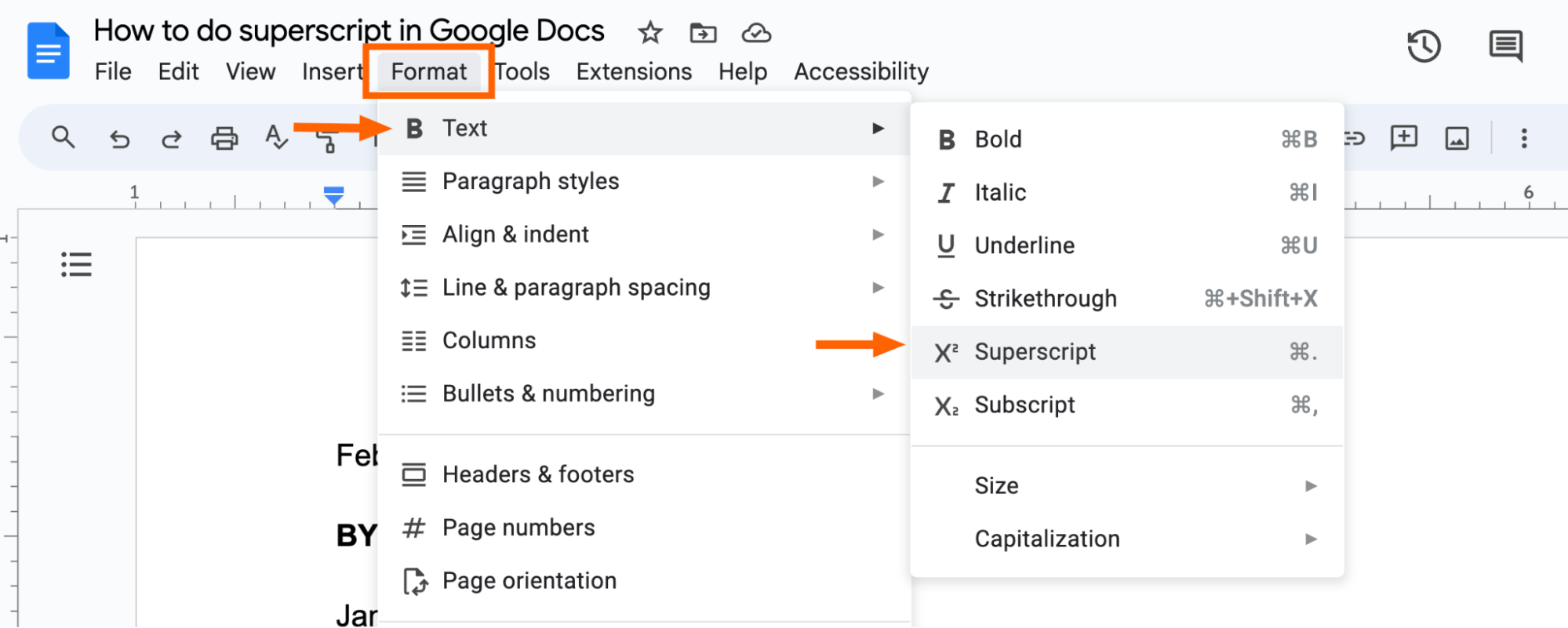The image size is (1568, 628).
Task: Click the Undo arrow icon
Action: coord(119,140)
